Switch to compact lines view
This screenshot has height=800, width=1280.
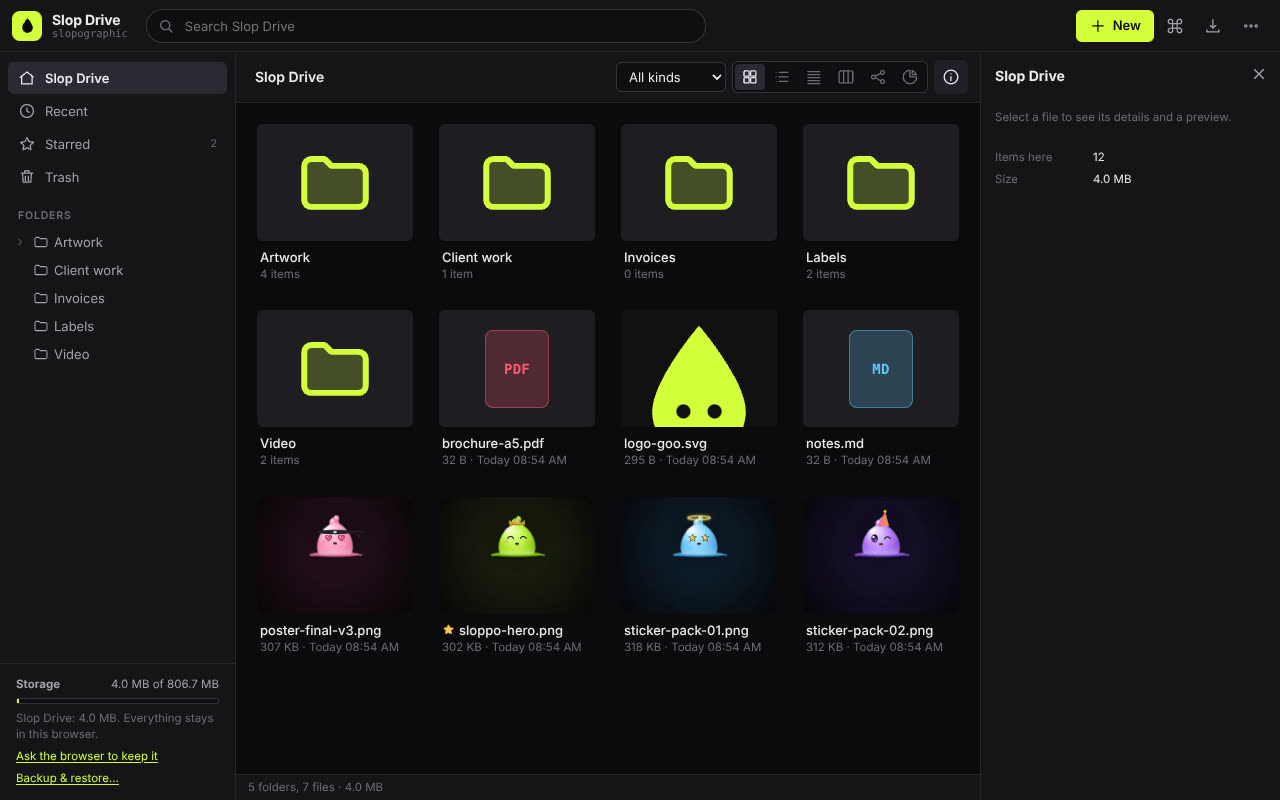click(814, 77)
